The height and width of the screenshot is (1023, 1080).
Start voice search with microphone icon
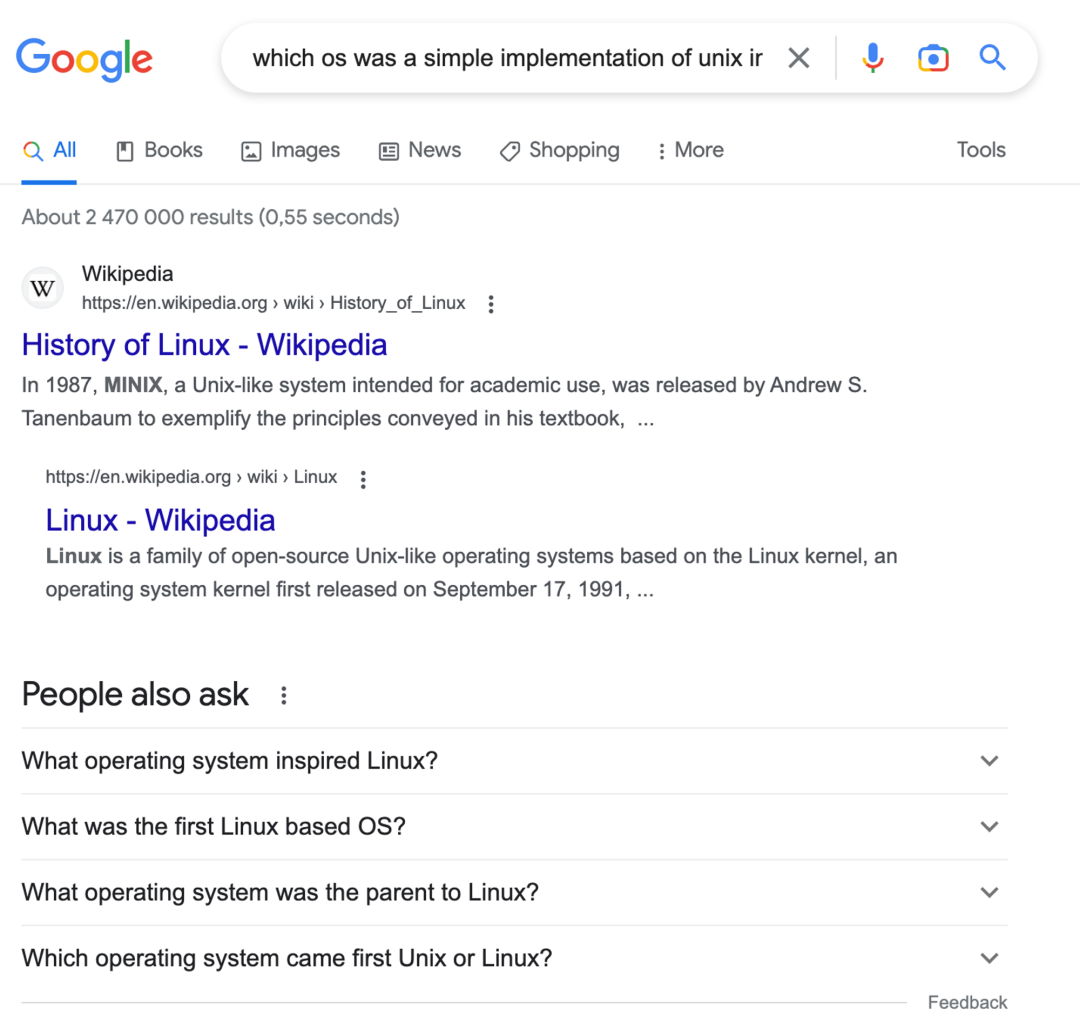tap(873, 58)
